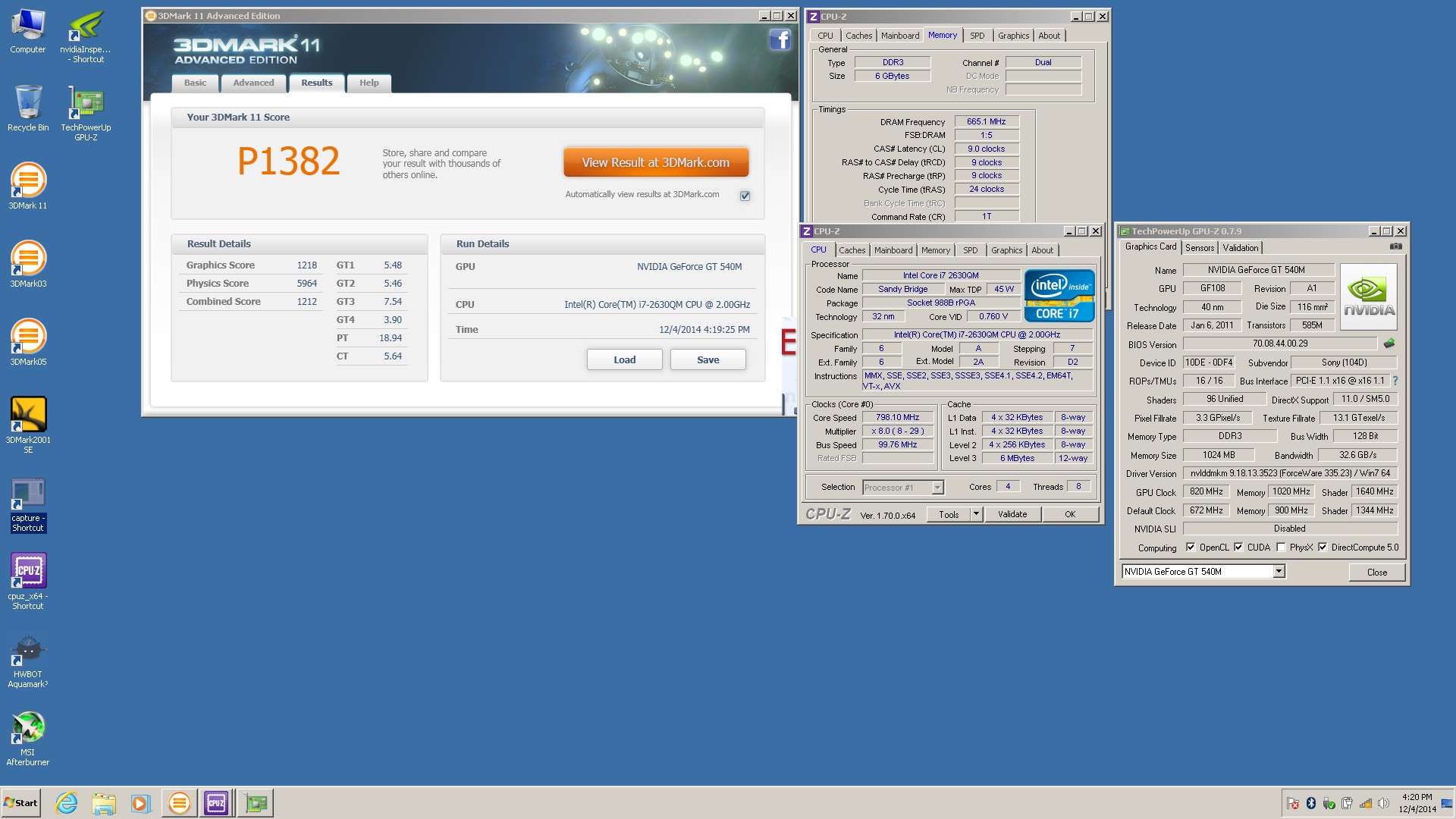Image resolution: width=1456 pixels, height=819 pixels.
Task: Click the Validate button in CPU-Z
Action: click(1012, 514)
